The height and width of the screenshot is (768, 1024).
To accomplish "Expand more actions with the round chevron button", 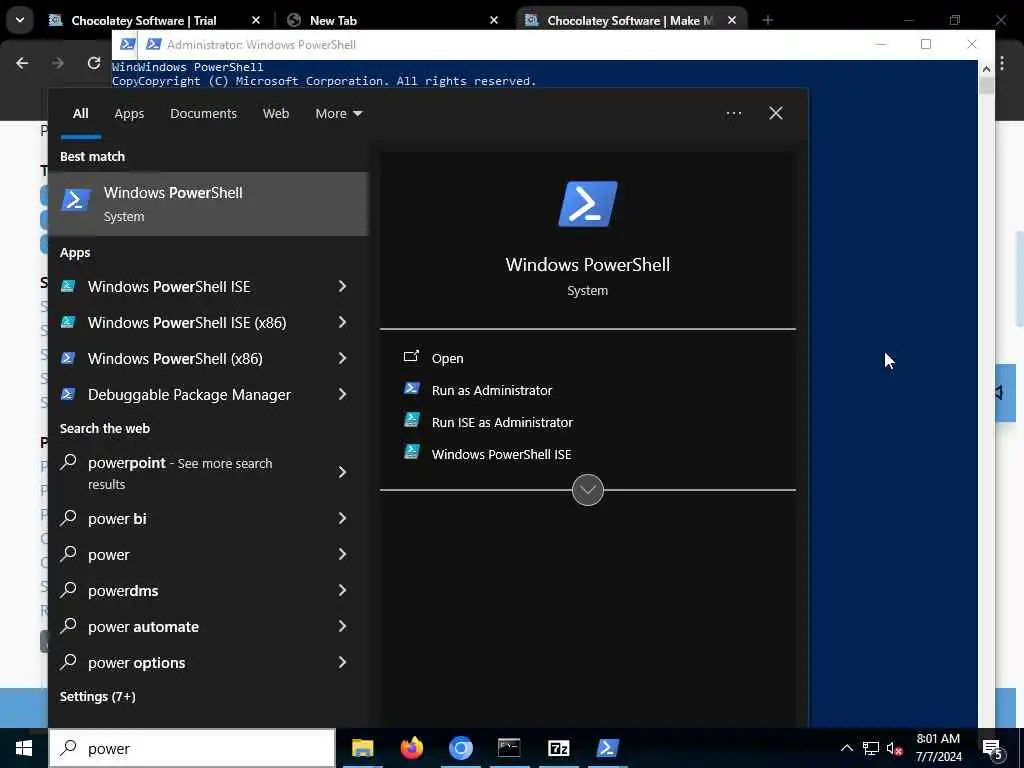I will [588, 490].
